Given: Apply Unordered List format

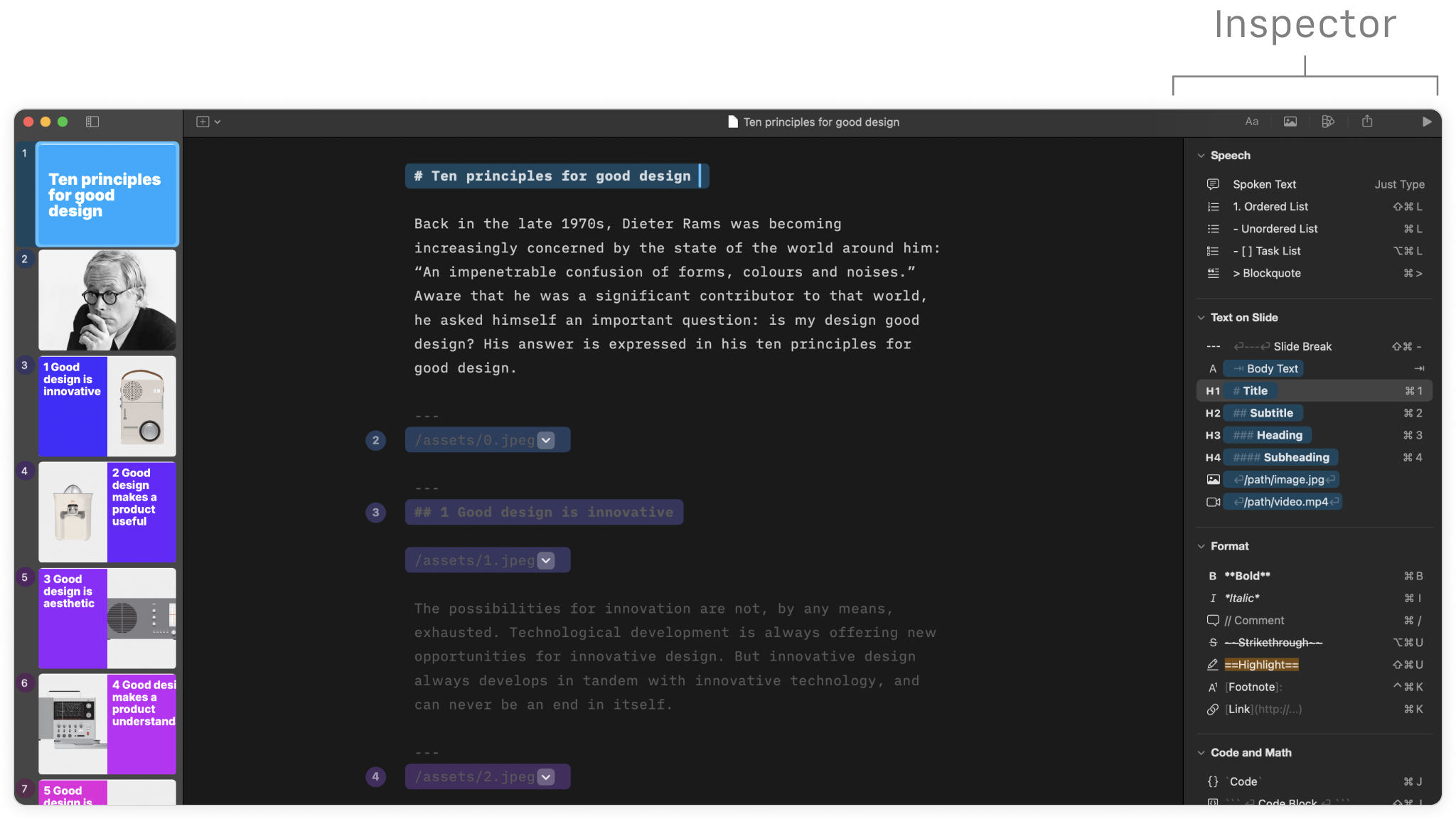Looking at the screenshot, I should point(1315,229).
